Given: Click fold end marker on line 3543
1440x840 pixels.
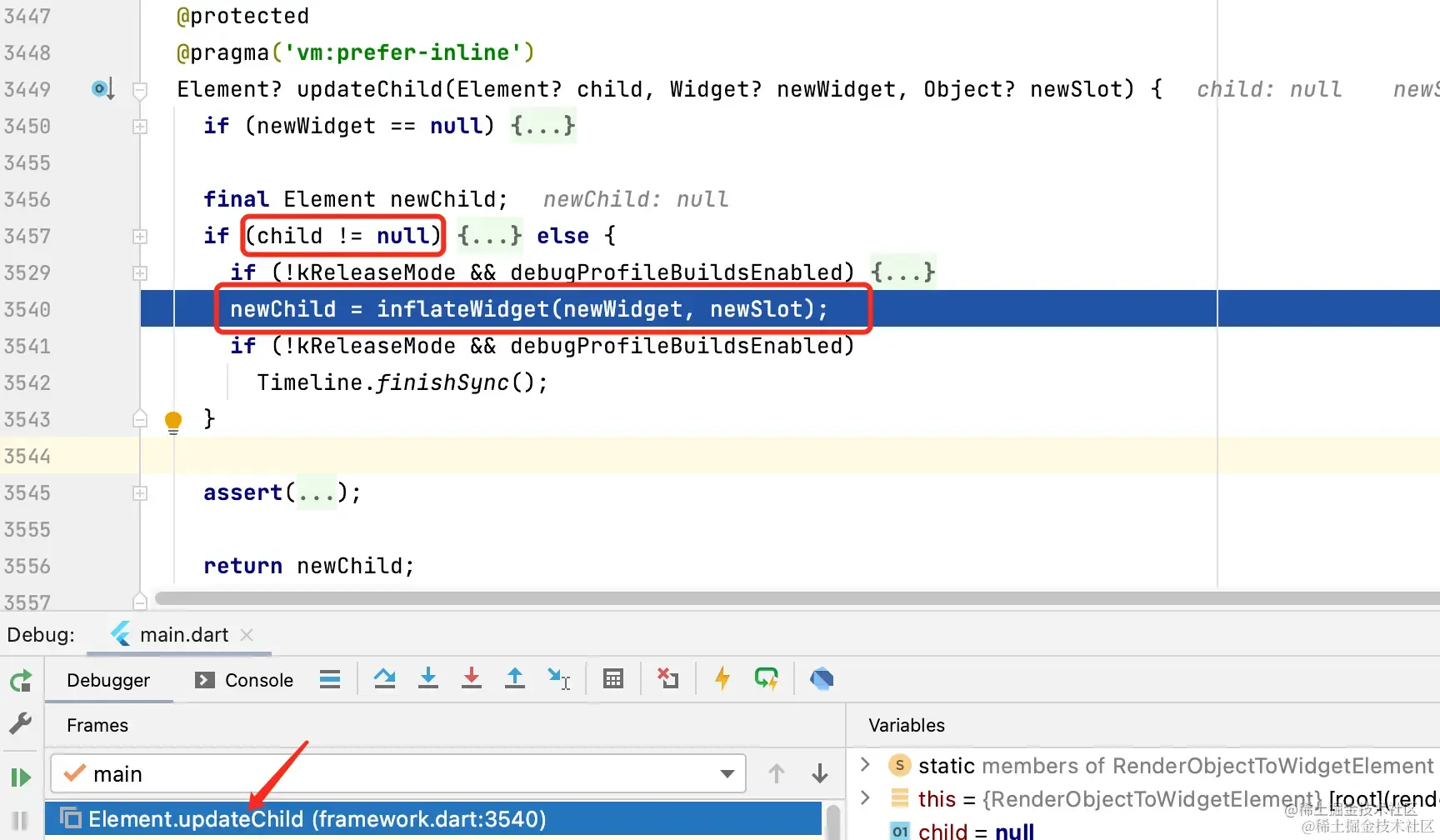Looking at the screenshot, I should [x=140, y=418].
